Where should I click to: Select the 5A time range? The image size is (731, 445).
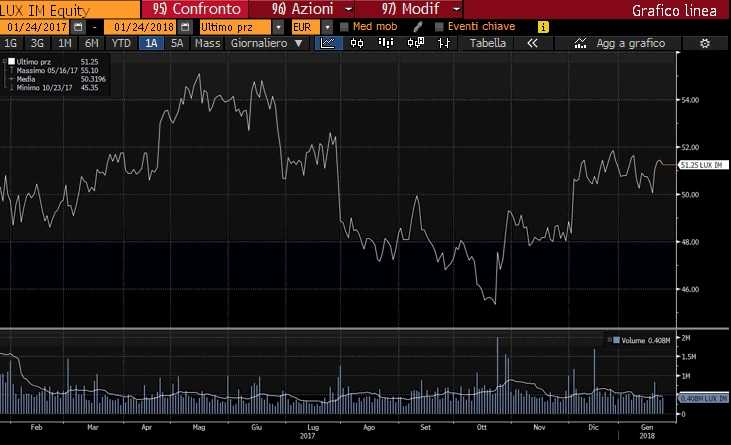point(177,43)
